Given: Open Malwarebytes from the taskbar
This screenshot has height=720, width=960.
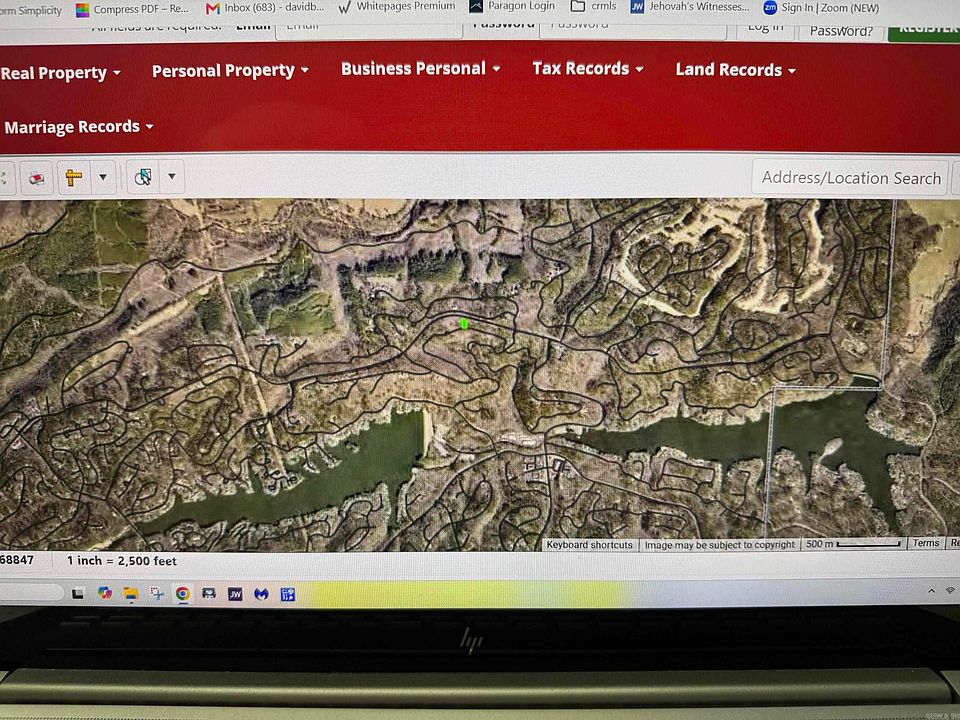Looking at the screenshot, I should 261,594.
